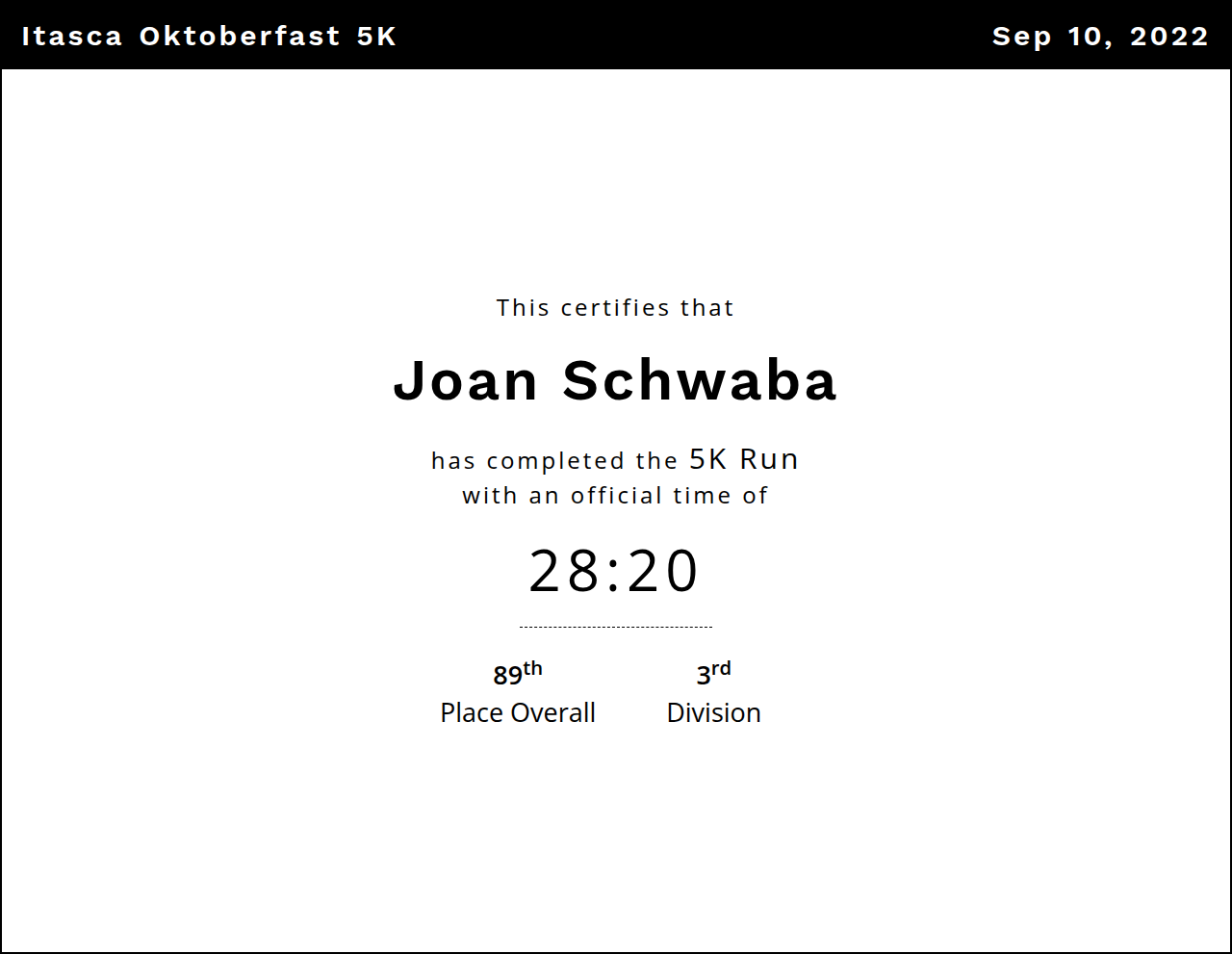Screen dimensions: 1232x954
Task: Select the "with an official time of" line
Action: tap(615, 496)
